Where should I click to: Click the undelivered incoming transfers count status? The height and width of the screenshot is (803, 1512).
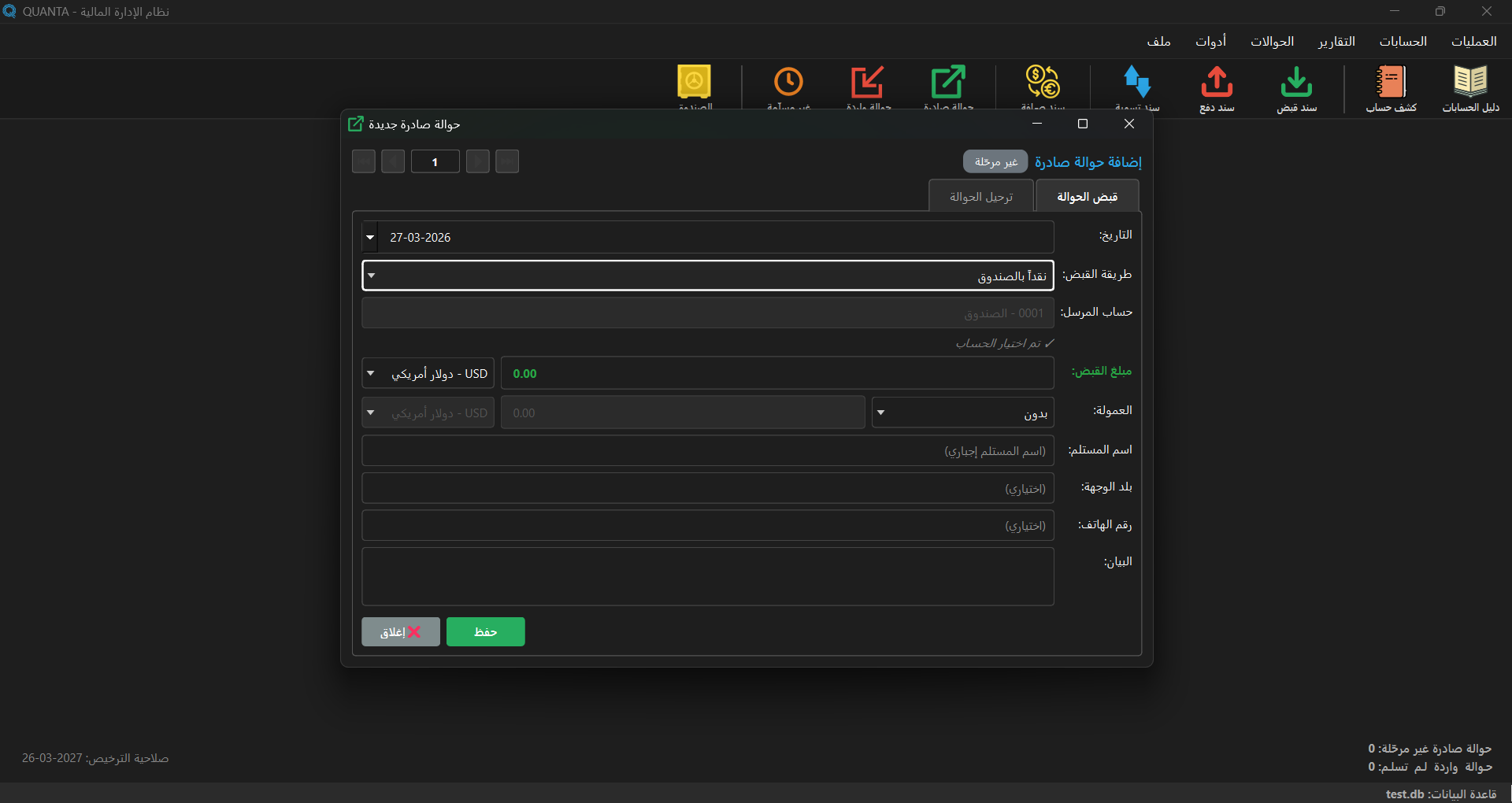click(x=1429, y=767)
